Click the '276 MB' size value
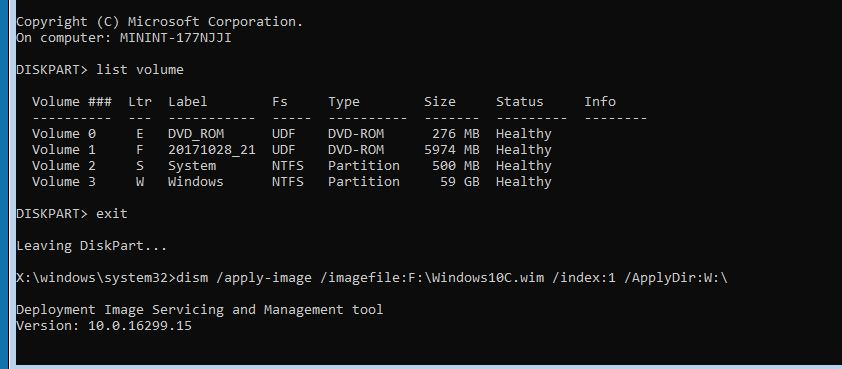 click(x=456, y=134)
